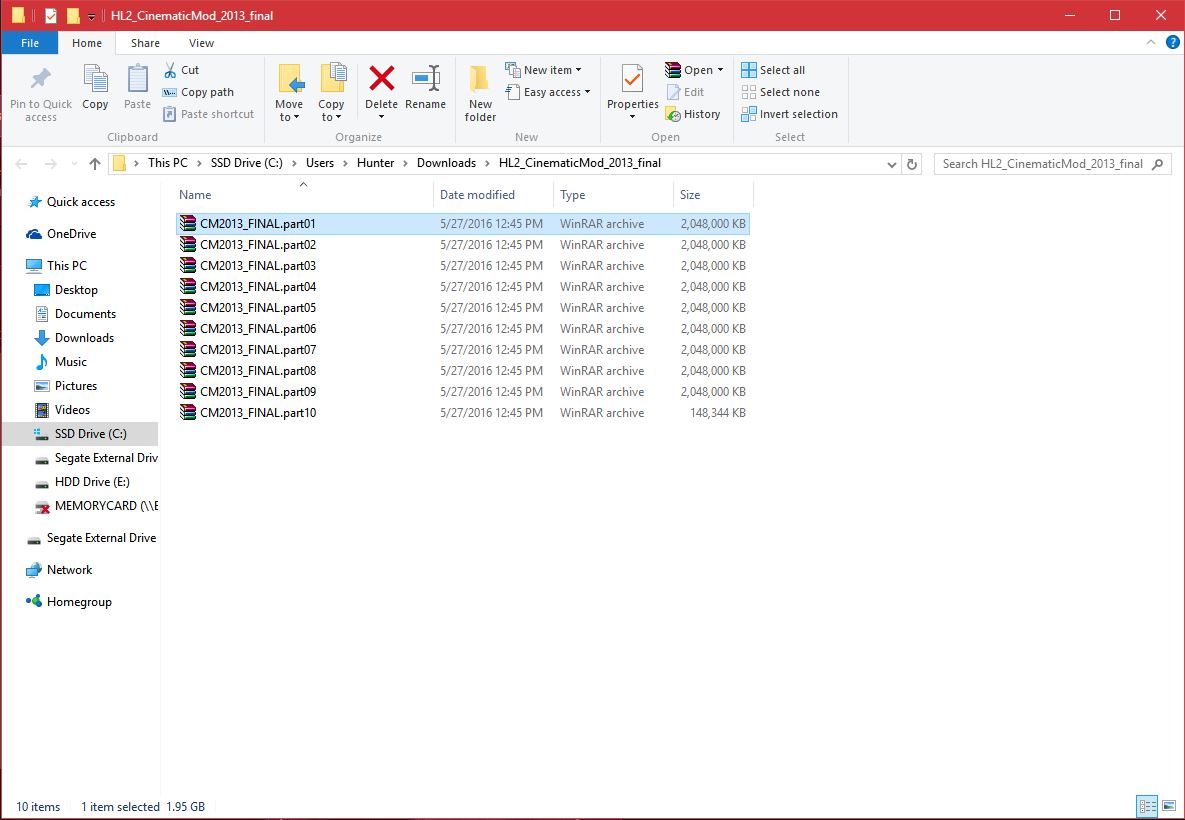1185x820 pixels.
Task: Switch to the Home tab
Action: pyautogui.click(x=87, y=43)
